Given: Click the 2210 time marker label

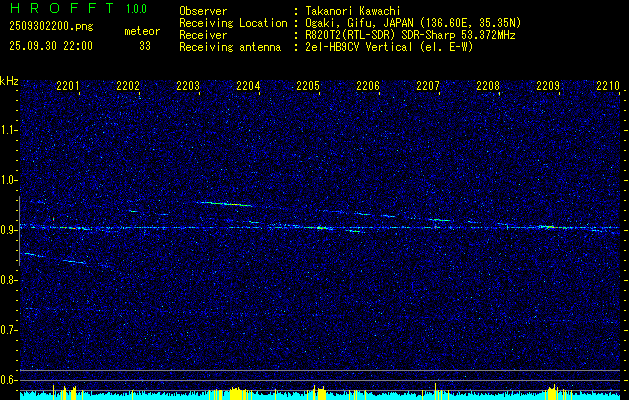Looking at the screenshot, I should point(608,86).
